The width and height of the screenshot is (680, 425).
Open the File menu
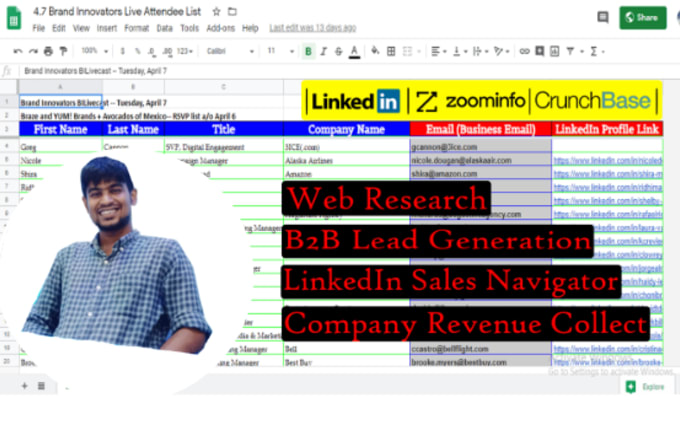tap(38, 28)
